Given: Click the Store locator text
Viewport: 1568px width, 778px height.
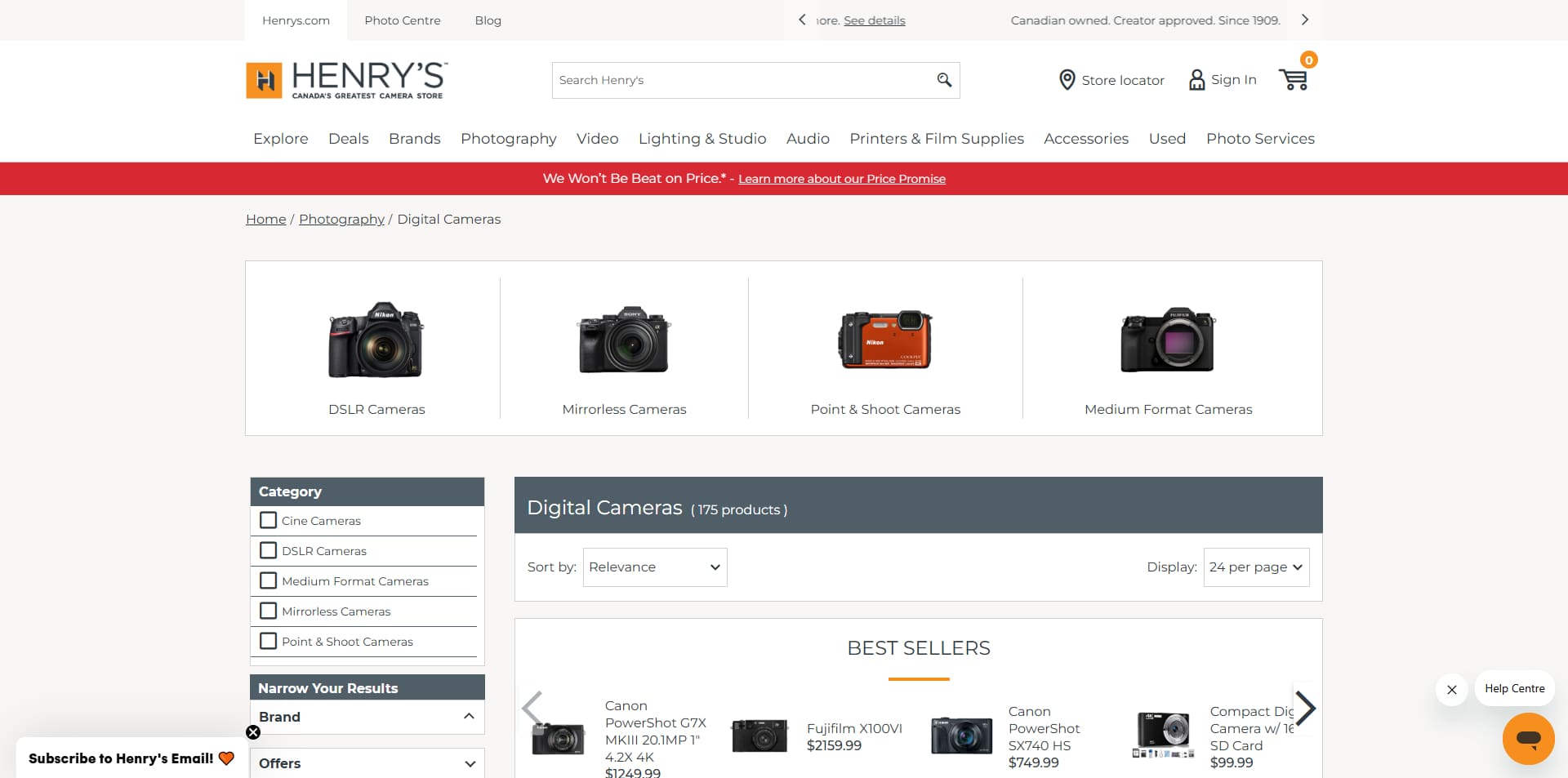Looking at the screenshot, I should (x=1123, y=80).
